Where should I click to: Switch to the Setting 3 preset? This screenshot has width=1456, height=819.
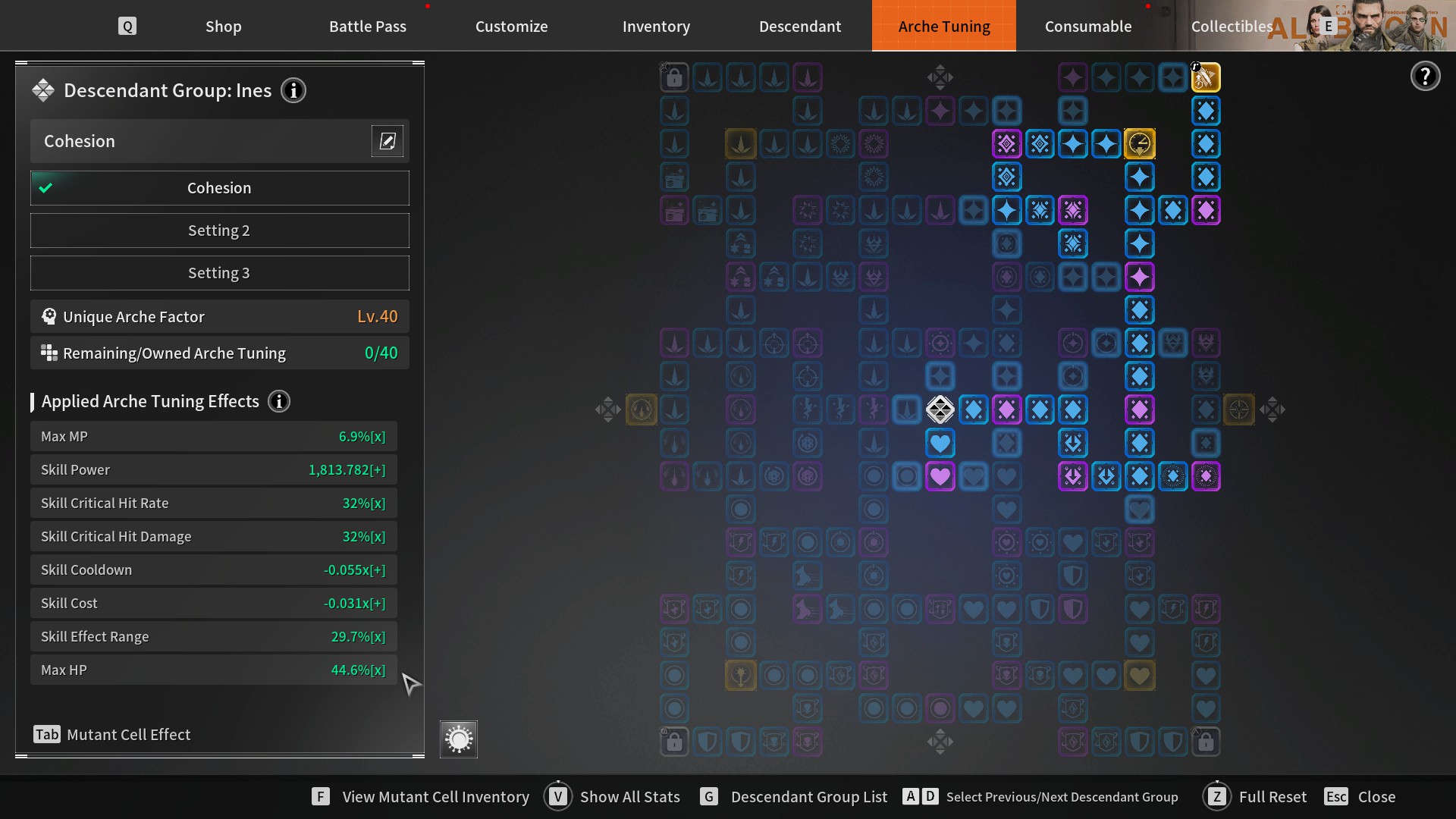(219, 273)
